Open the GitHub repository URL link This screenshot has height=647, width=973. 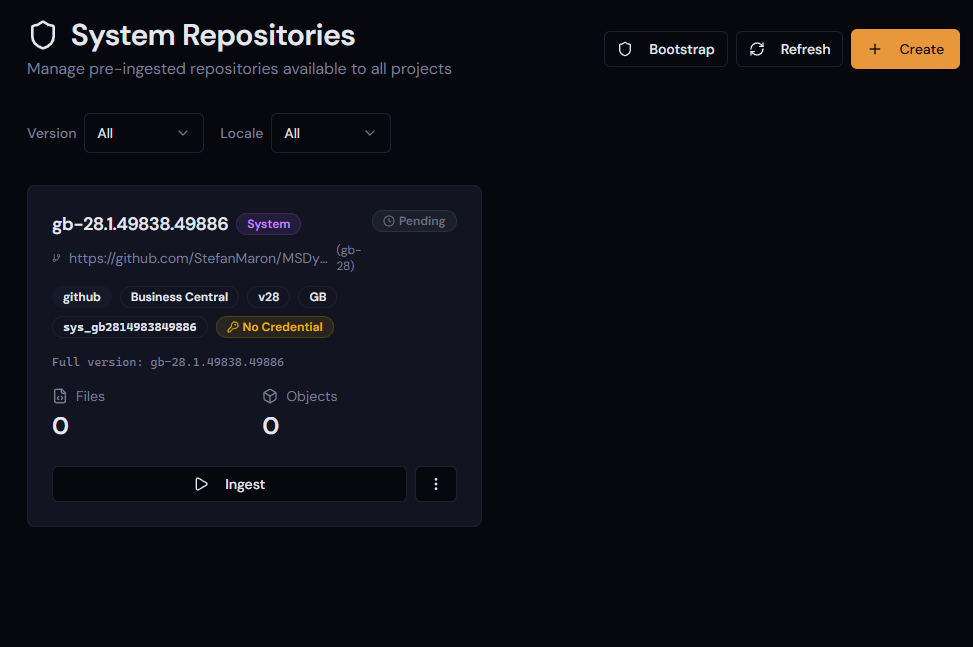pyautogui.click(x=198, y=258)
